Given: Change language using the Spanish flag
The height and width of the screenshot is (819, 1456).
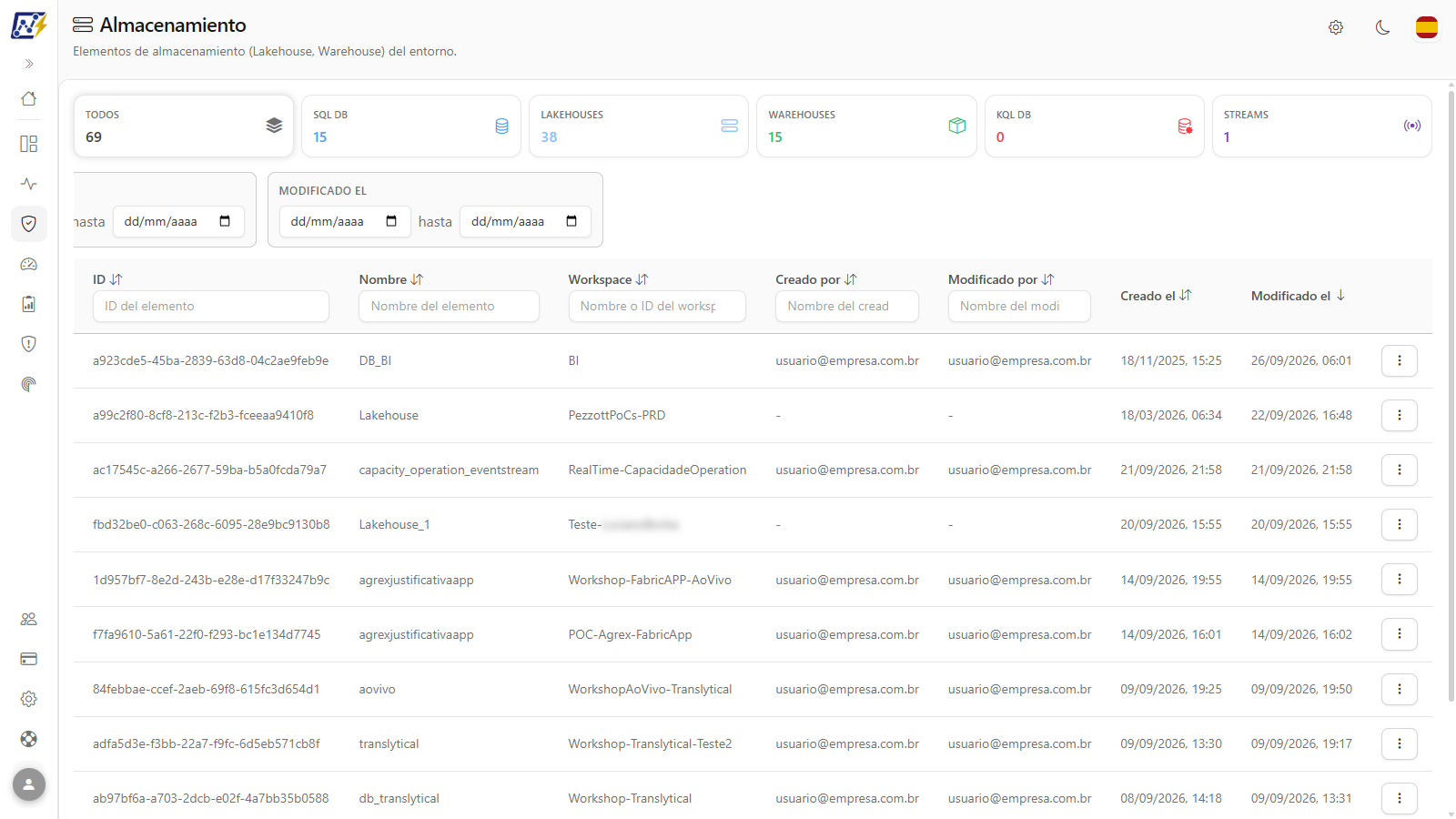Looking at the screenshot, I should [1427, 27].
